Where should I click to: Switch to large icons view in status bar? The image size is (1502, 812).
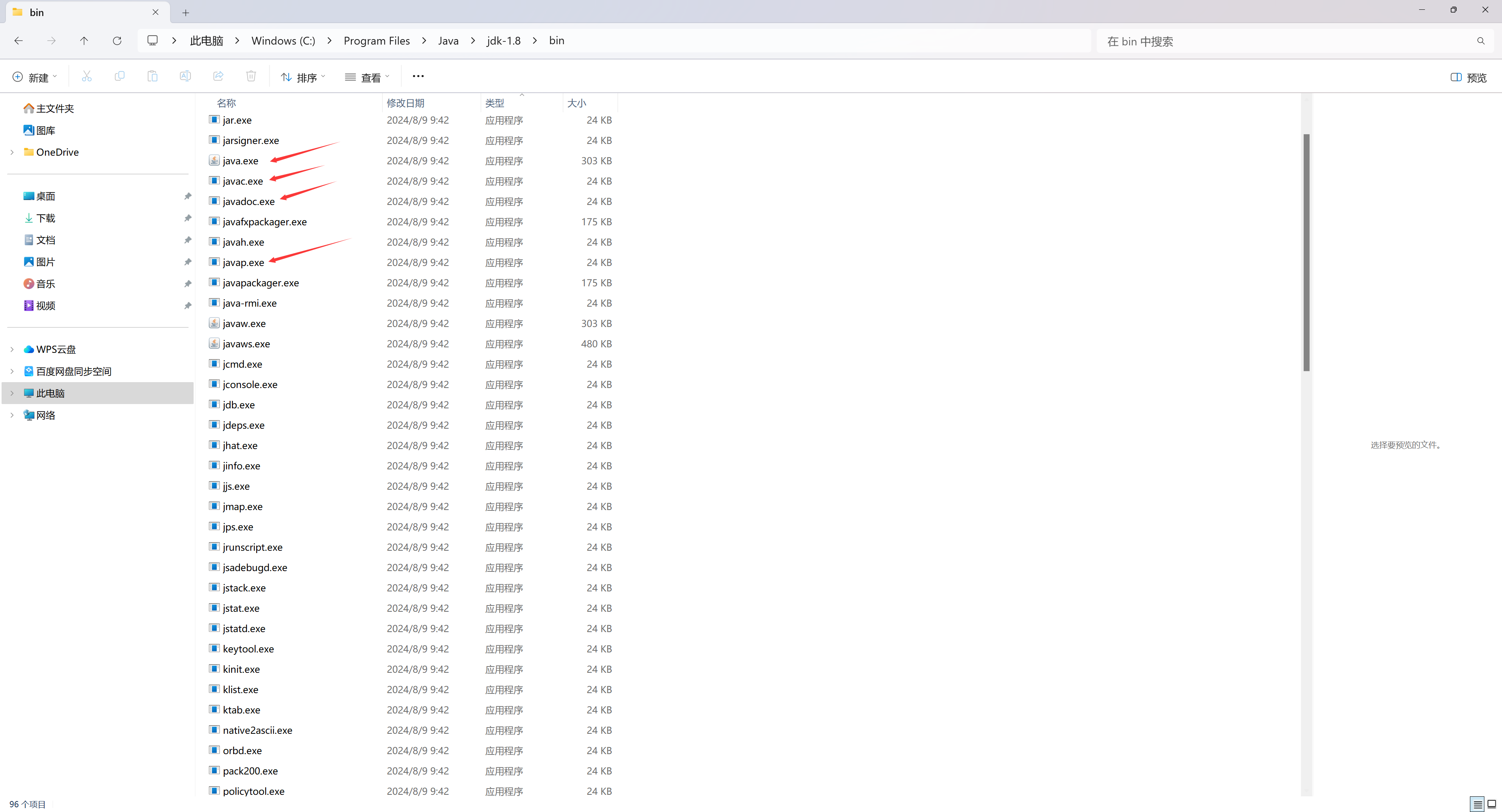point(1492,805)
